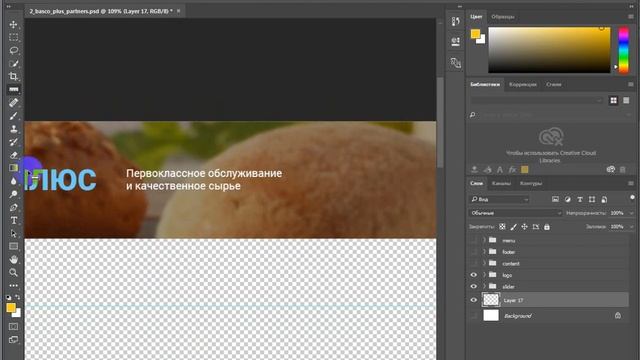This screenshot has height=360, width=640.
Task: Open the layer filter kind dropdown
Action: 500,199
